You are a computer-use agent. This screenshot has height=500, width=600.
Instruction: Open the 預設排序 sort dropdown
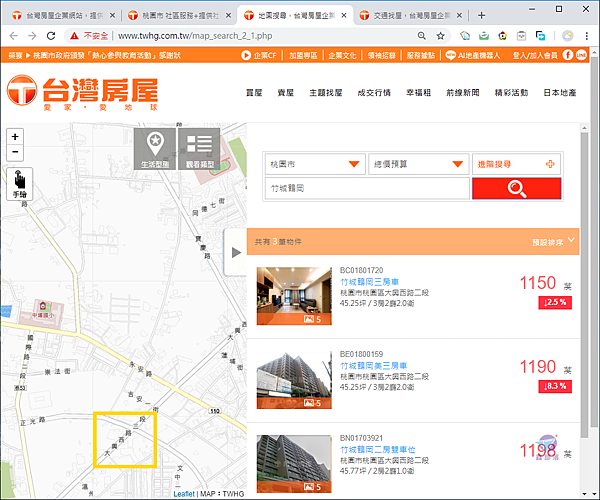click(553, 241)
